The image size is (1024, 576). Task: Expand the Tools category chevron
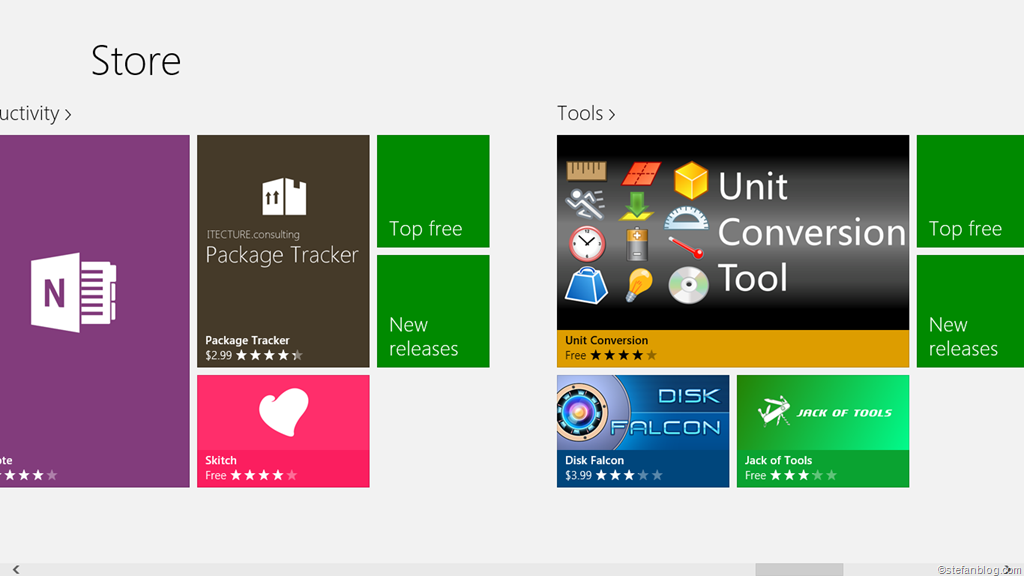pyautogui.click(x=612, y=115)
